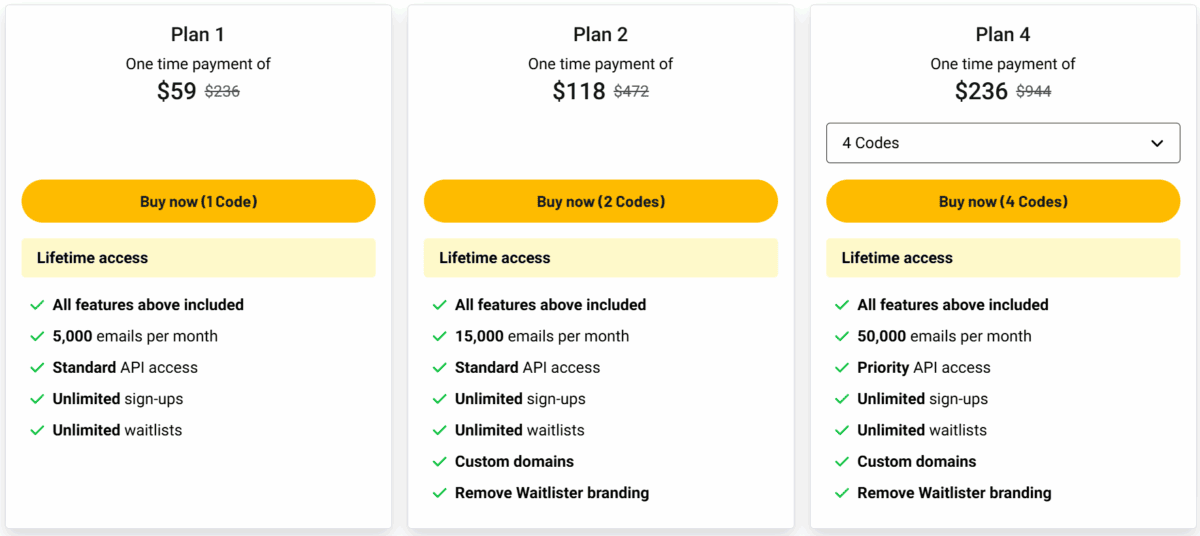Viewport: 1200px width, 536px height.
Task: Click Lifetime access banner in Plan 4
Action: 1003,258
